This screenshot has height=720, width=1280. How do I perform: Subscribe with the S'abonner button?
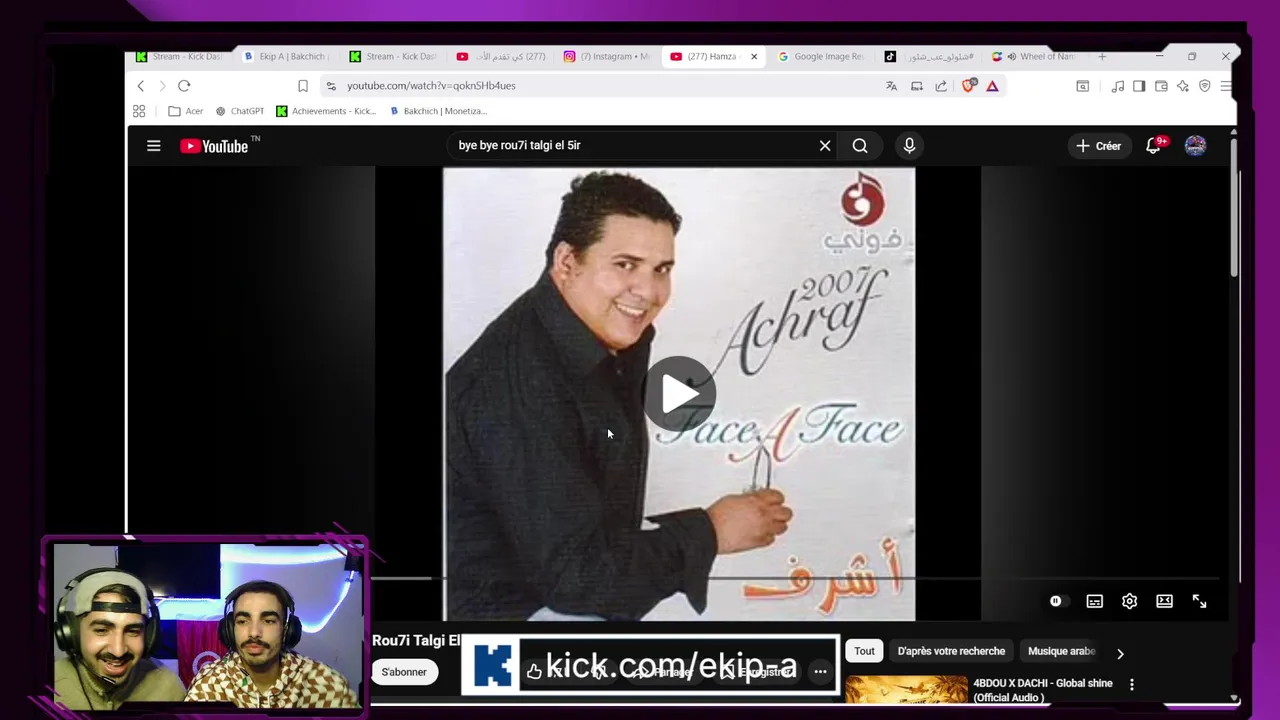click(404, 672)
